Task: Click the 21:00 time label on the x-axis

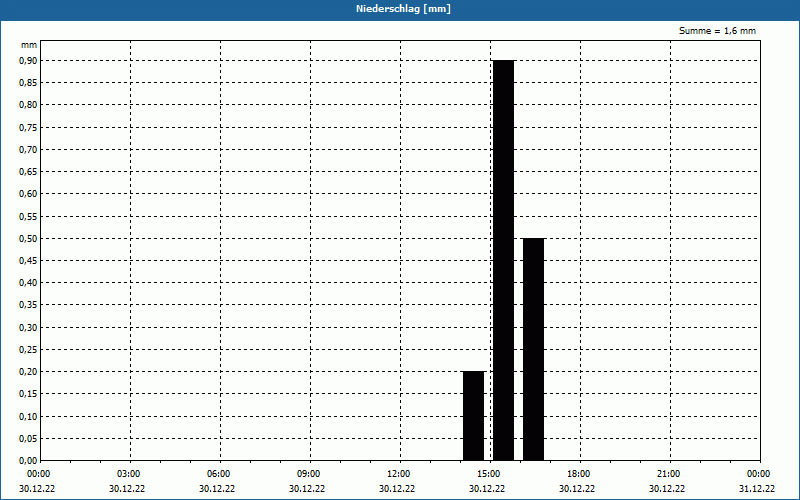Action: click(x=668, y=474)
